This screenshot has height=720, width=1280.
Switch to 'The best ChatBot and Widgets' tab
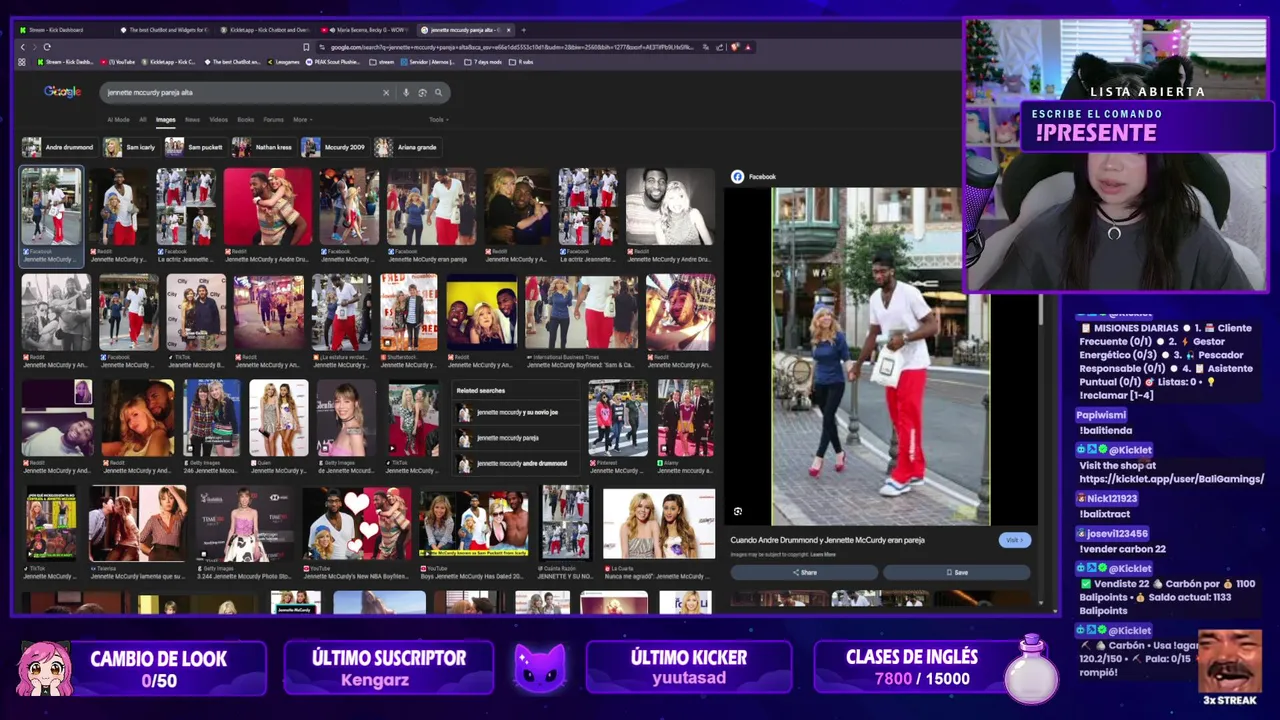click(163, 30)
